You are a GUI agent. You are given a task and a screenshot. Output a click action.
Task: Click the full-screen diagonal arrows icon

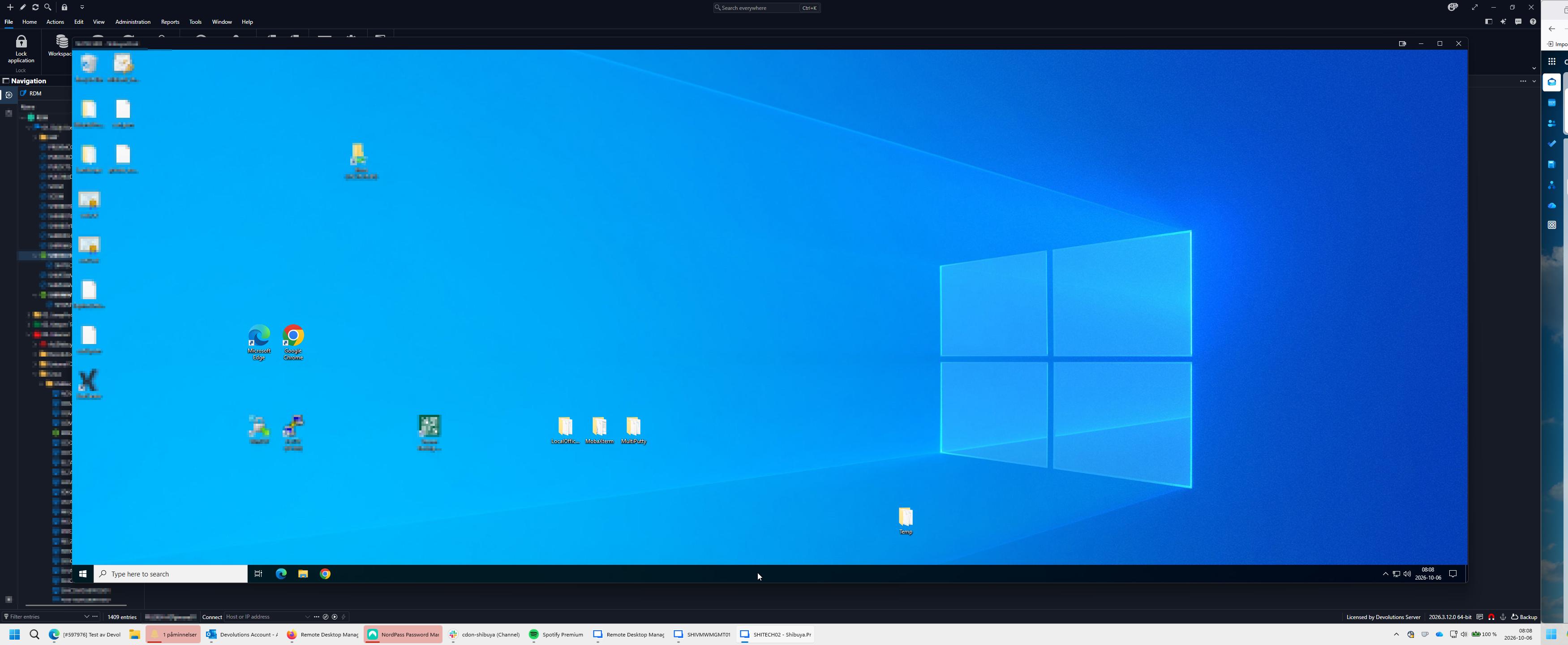[x=1475, y=7]
